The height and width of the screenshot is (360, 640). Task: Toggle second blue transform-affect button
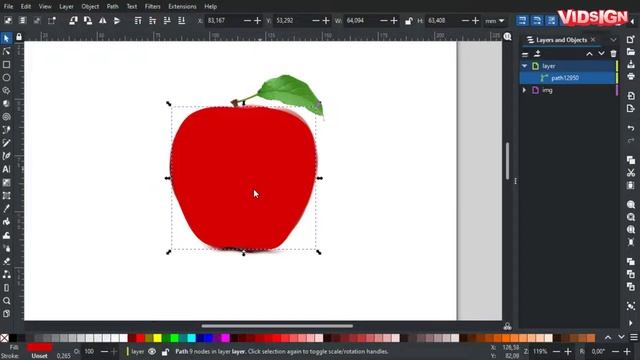click(537, 20)
